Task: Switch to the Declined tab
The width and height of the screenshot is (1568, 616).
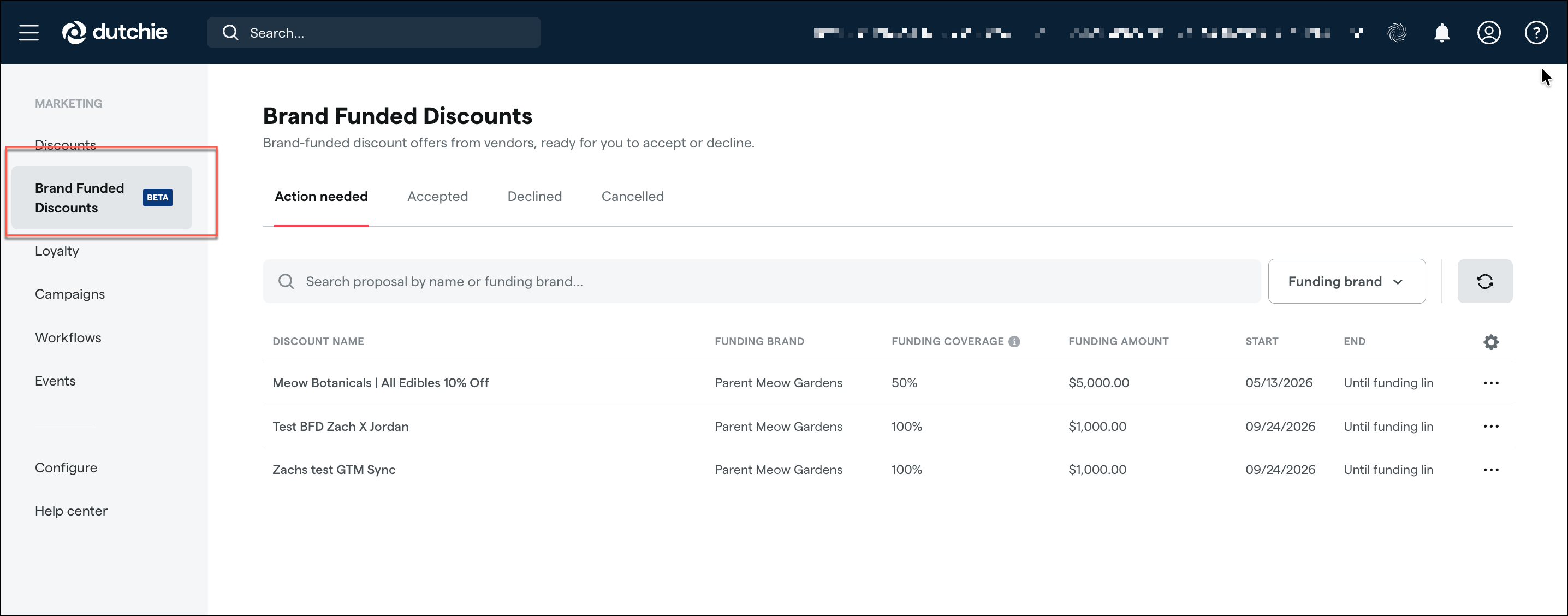Action: (x=534, y=197)
